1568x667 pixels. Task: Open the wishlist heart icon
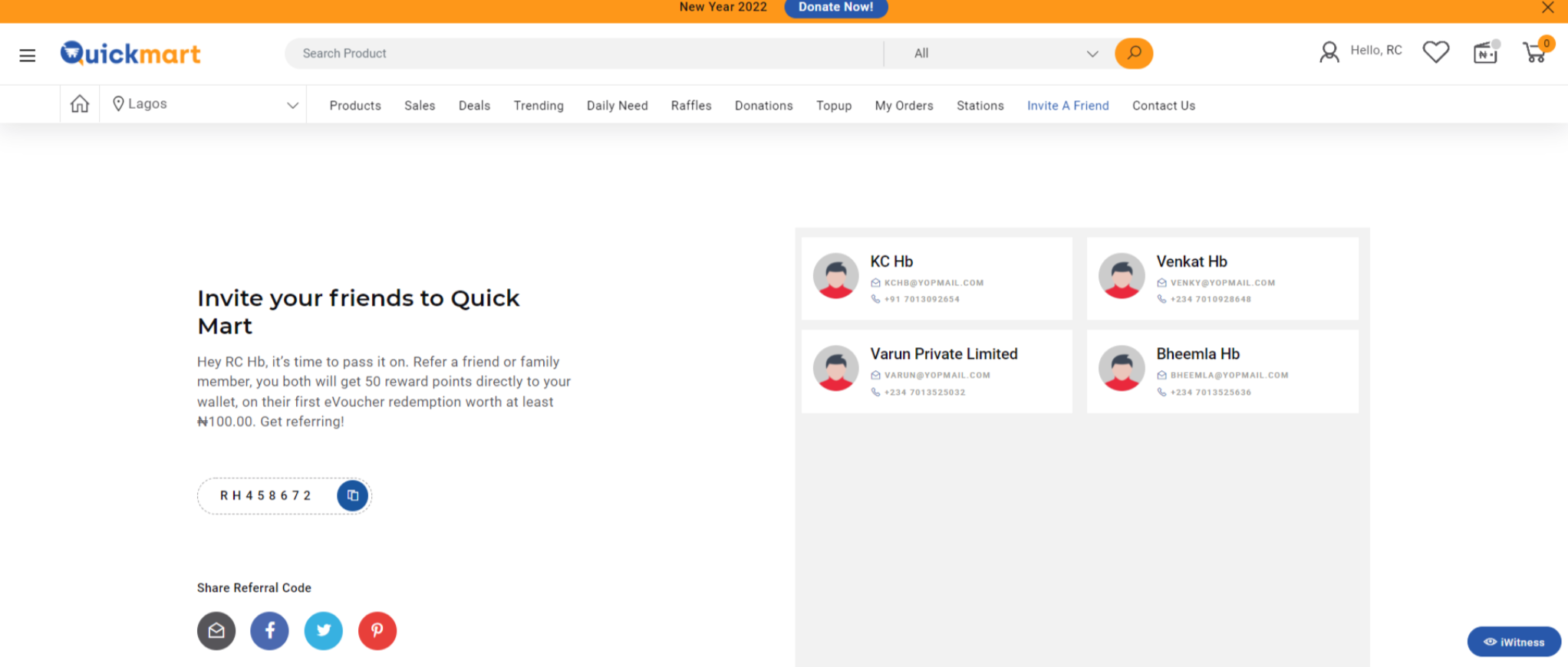coord(1435,52)
